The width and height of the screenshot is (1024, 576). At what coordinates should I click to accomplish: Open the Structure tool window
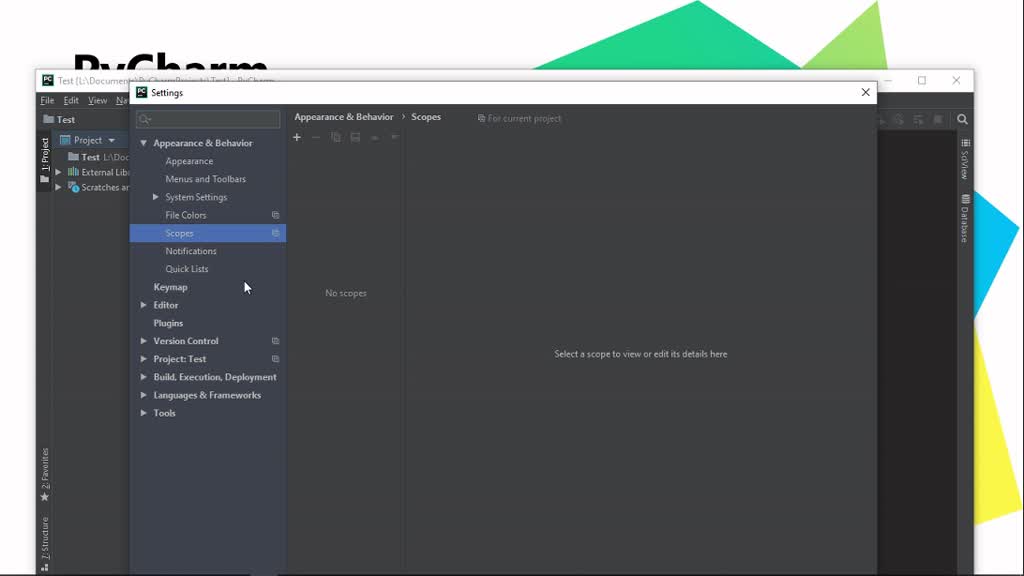pyautogui.click(x=44, y=543)
